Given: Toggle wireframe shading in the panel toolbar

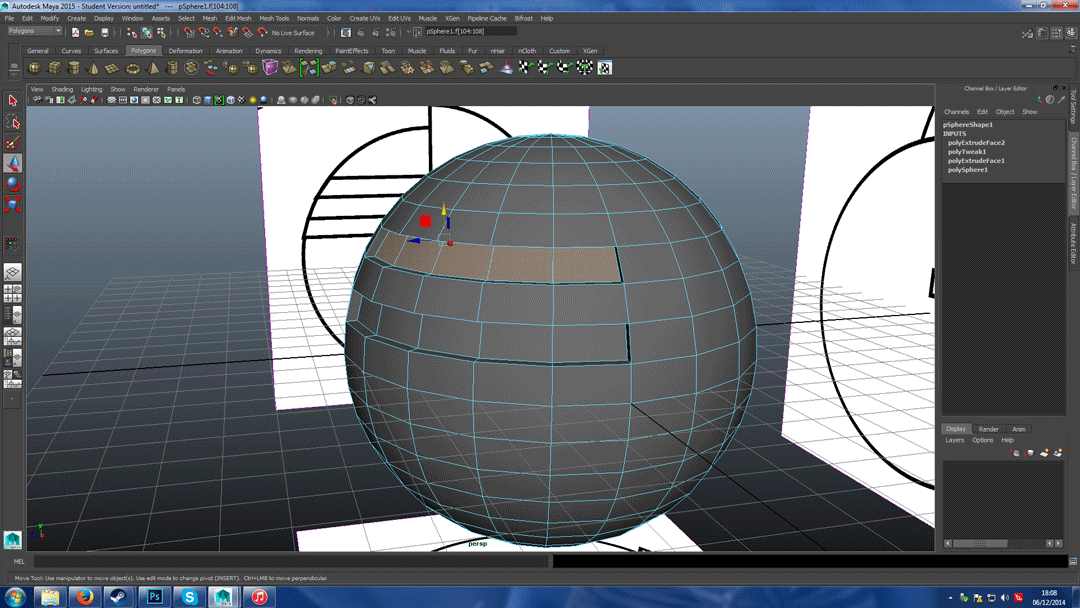Looking at the screenshot, I should (196, 100).
